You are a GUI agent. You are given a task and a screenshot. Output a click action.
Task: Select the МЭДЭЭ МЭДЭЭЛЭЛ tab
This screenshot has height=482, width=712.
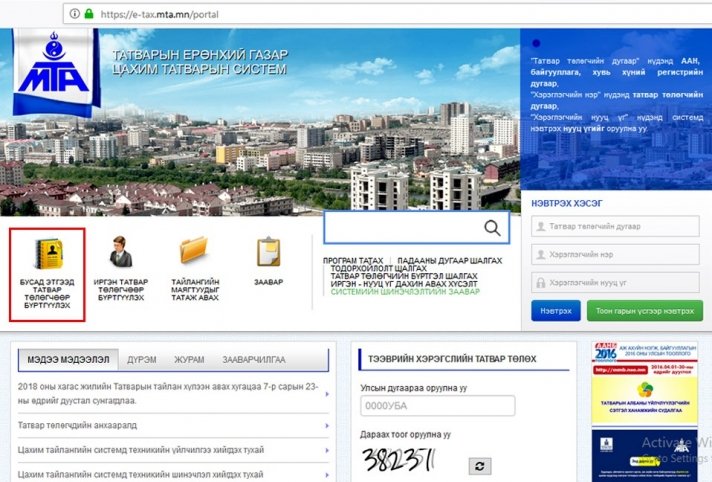(68, 359)
